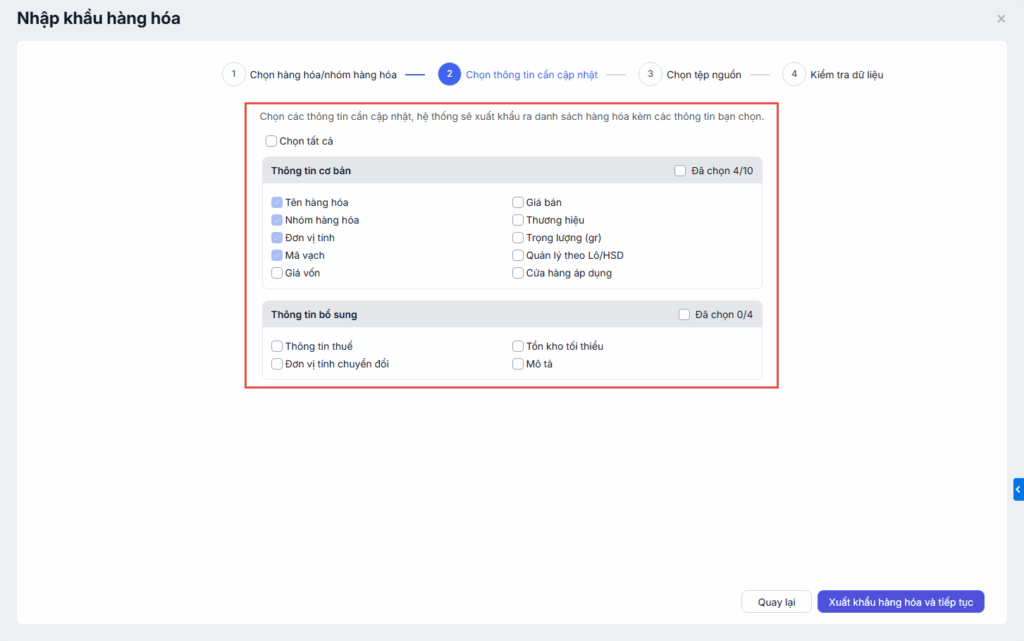The height and width of the screenshot is (641, 1024).
Task: Toggle select-all for Thông tin bổ sung
Action: pyautogui.click(x=684, y=315)
